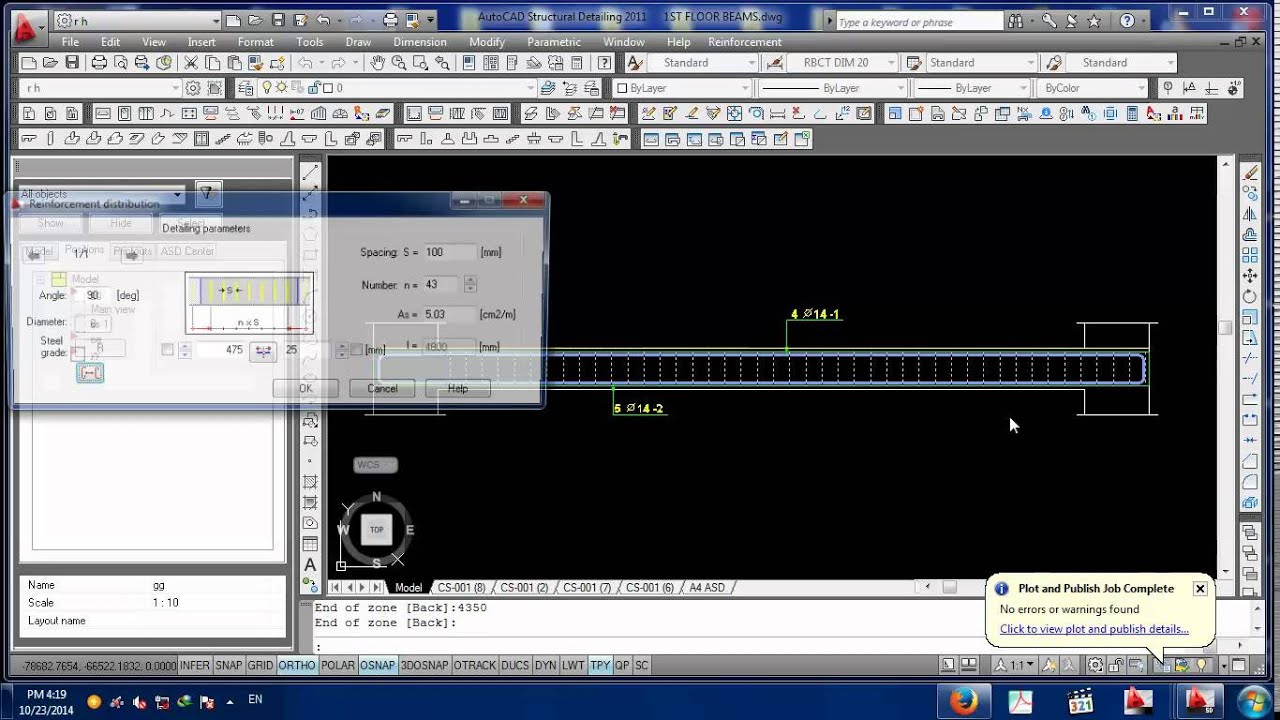The width and height of the screenshot is (1280, 720).
Task: Toggle DYN dynamic input in the status bar
Action: pos(545,665)
